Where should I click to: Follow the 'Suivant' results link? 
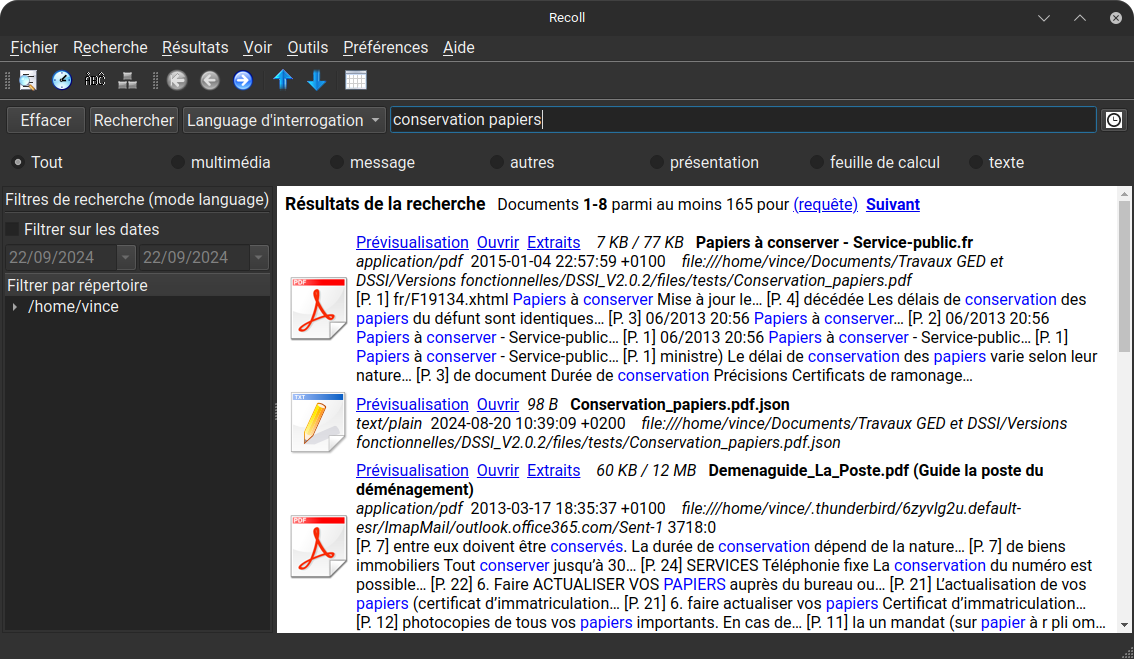click(x=892, y=204)
